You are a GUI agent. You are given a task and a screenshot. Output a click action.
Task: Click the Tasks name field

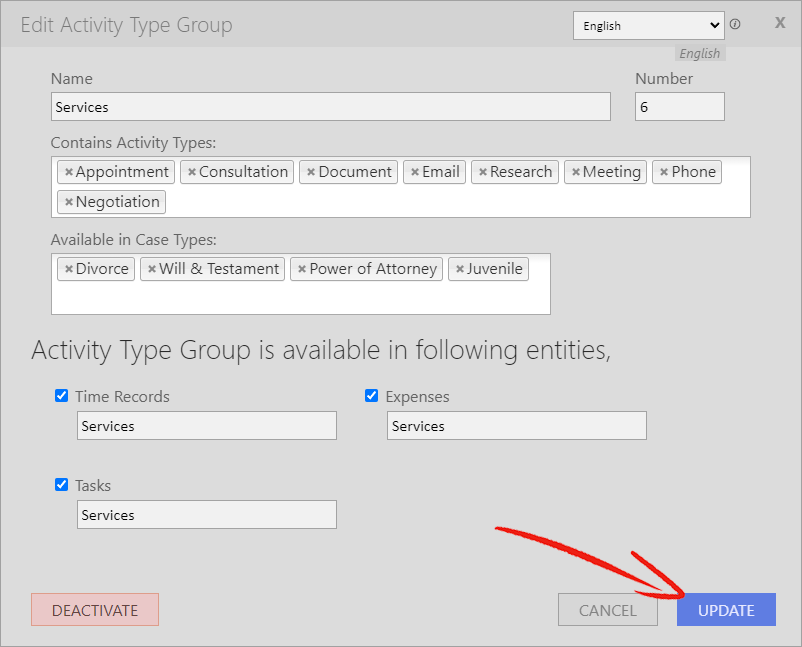(207, 515)
